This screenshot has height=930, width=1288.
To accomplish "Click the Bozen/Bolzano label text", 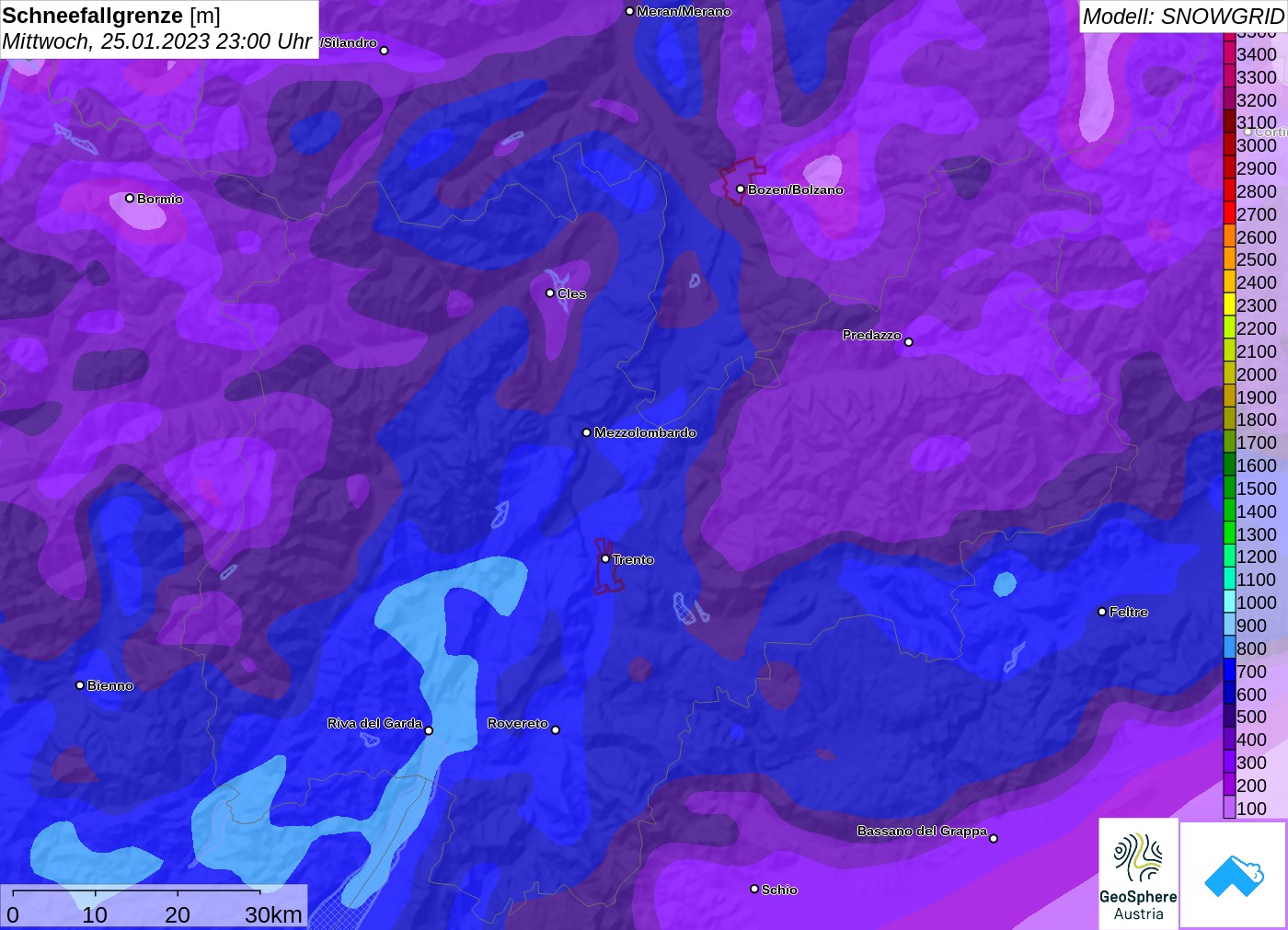I will (x=796, y=189).
